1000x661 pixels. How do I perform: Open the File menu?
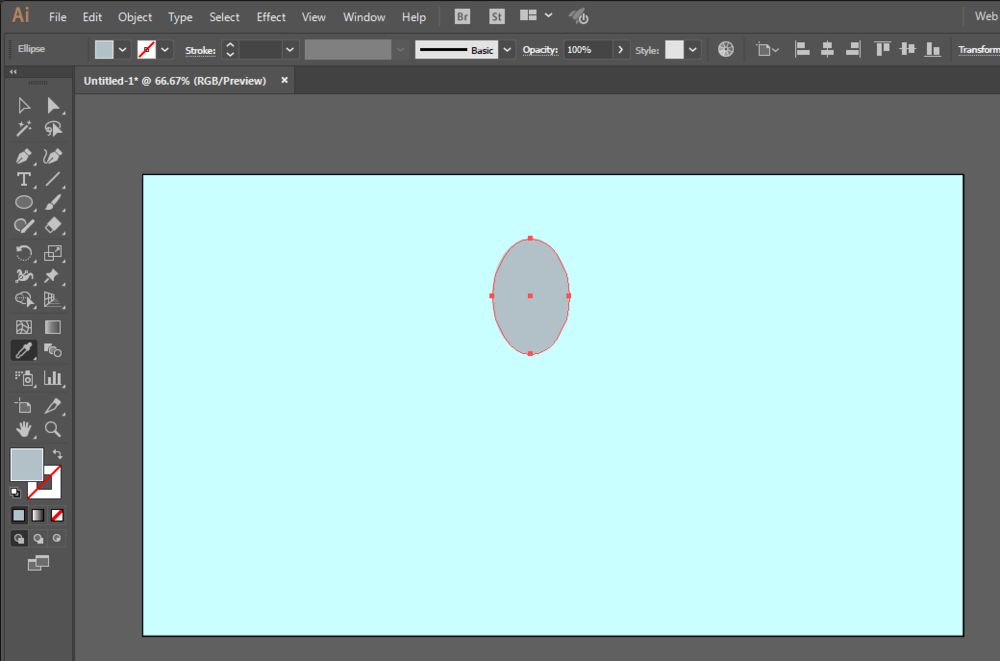pos(57,17)
